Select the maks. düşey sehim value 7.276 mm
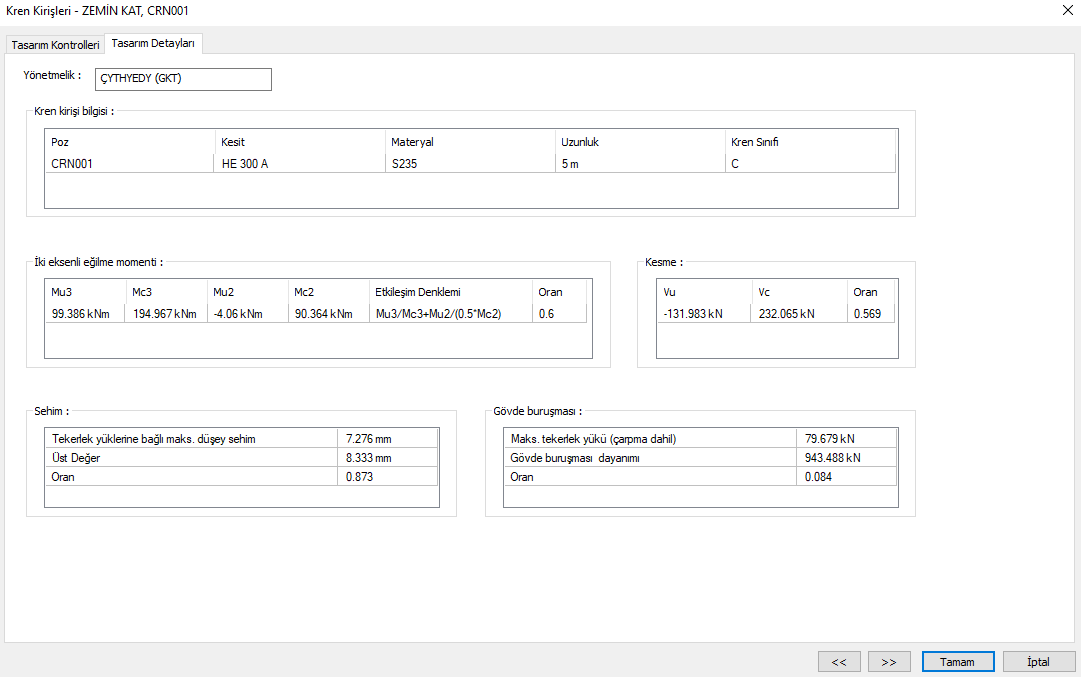 point(369,437)
